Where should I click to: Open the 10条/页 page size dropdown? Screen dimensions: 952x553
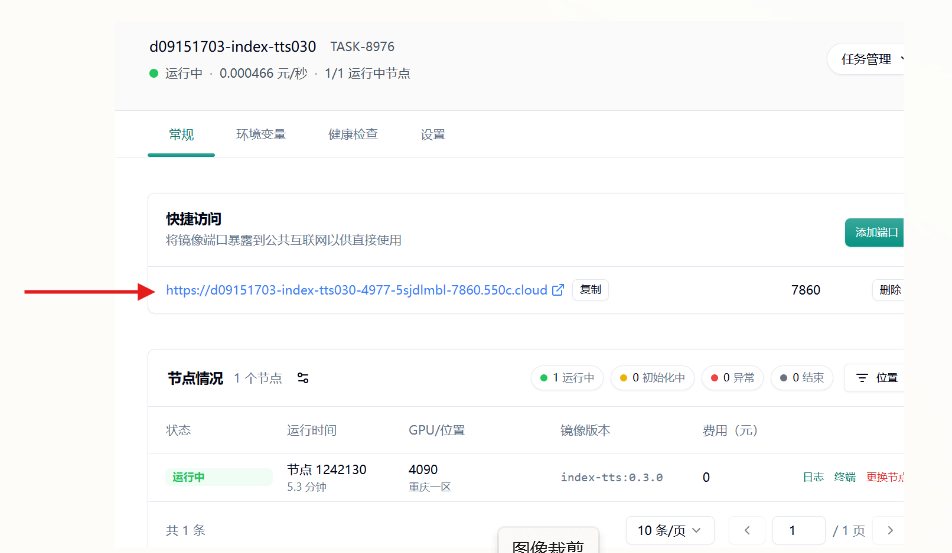[x=670, y=530]
